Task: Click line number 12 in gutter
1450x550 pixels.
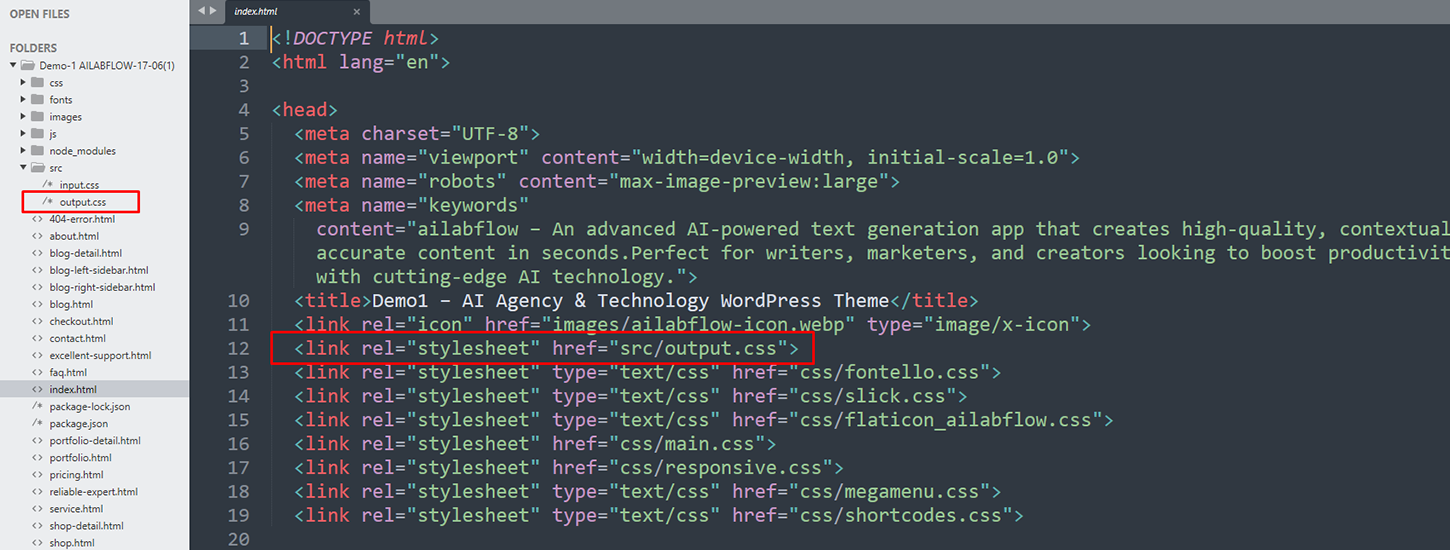Action: coord(238,348)
